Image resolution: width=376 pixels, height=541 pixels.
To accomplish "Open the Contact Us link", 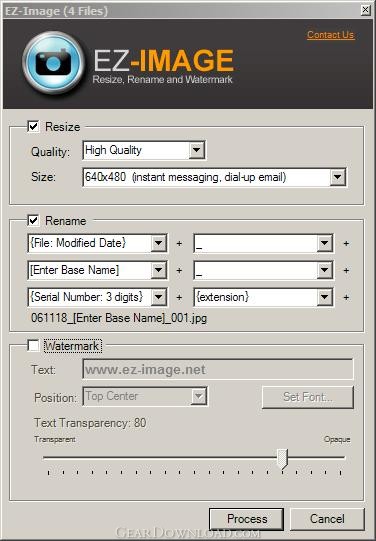I will coord(330,35).
